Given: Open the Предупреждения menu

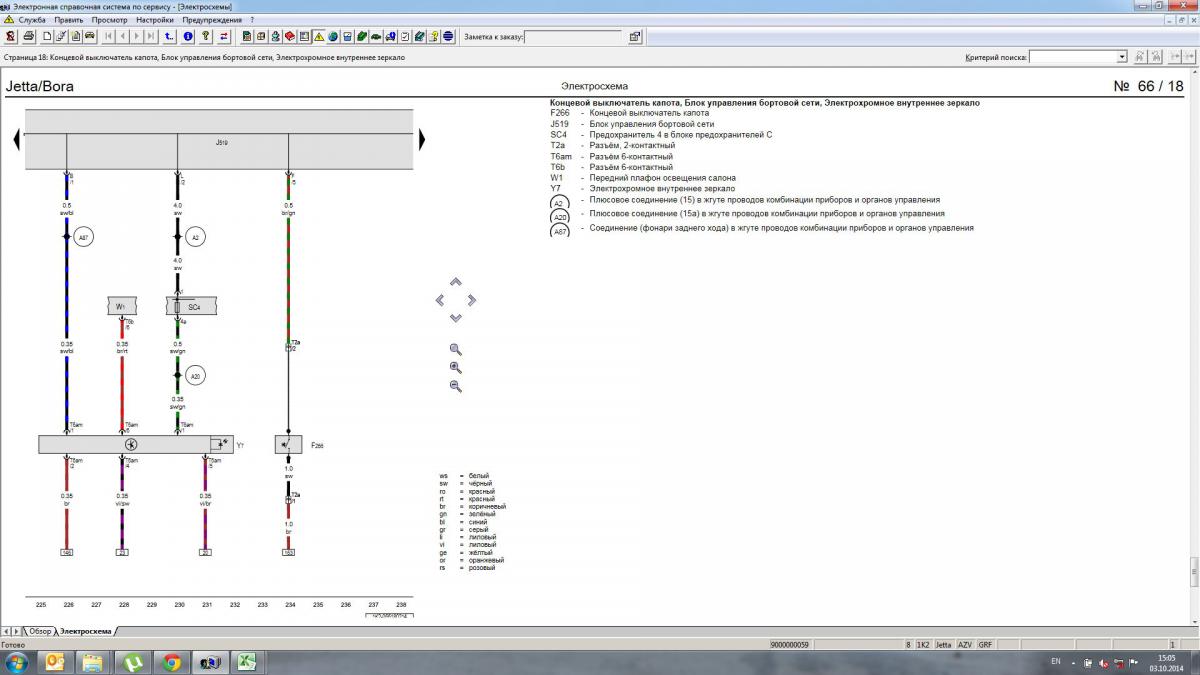Looking at the screenshot, I should click(x=213, y=19).
